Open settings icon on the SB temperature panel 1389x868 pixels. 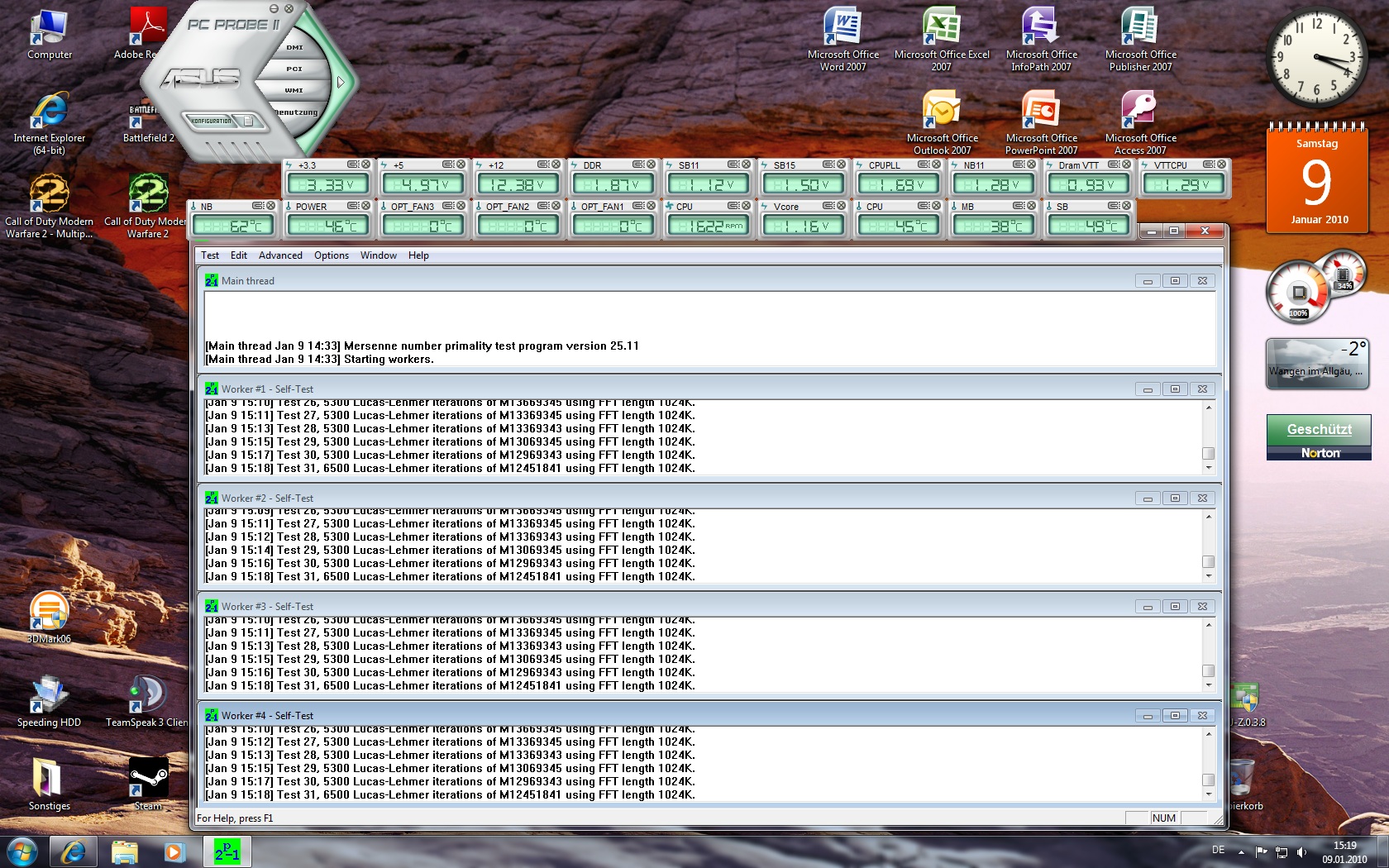point(1114,206)
